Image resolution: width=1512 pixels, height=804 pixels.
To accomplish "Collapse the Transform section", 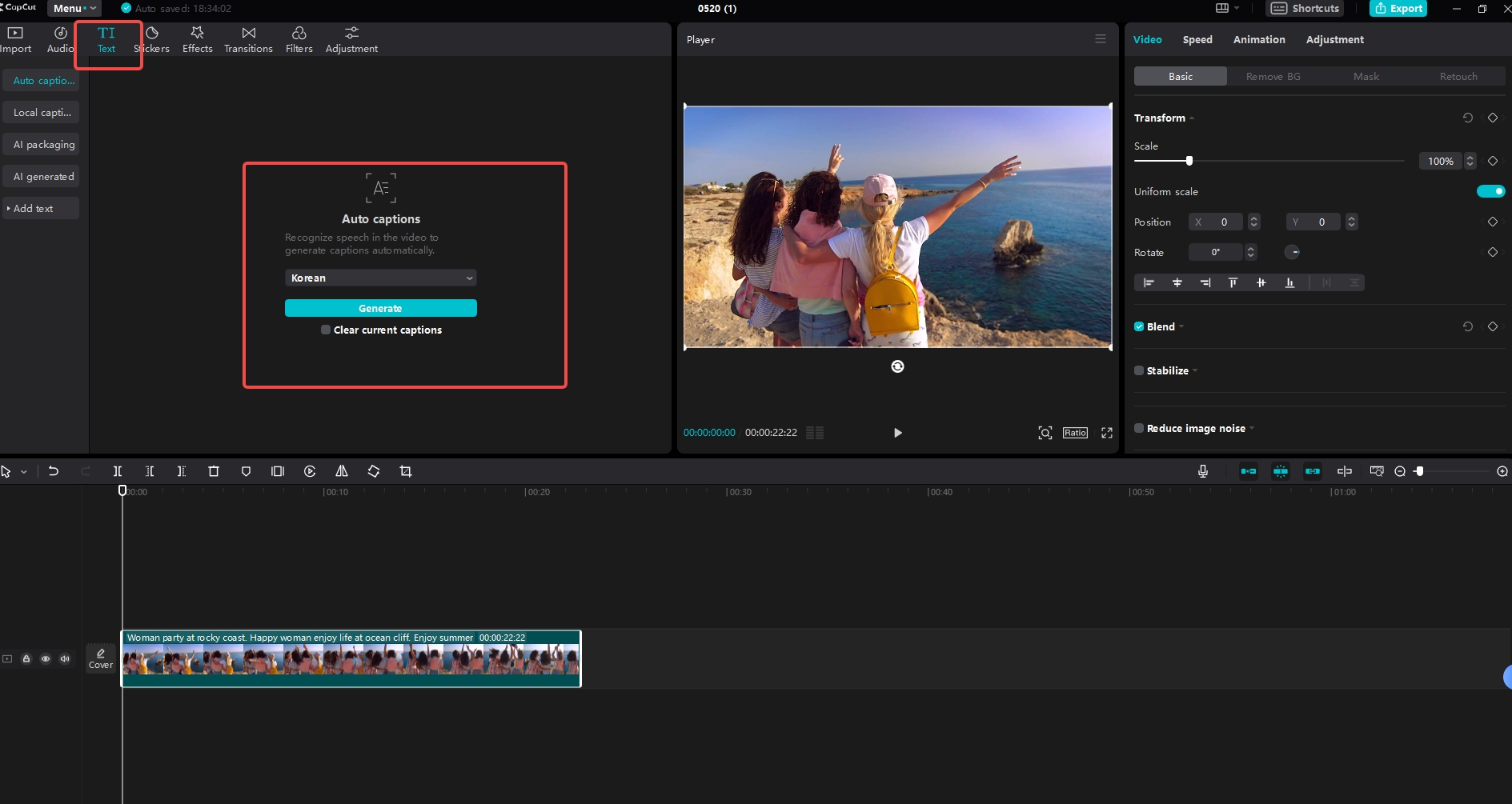I will [x=1191, y=118].
